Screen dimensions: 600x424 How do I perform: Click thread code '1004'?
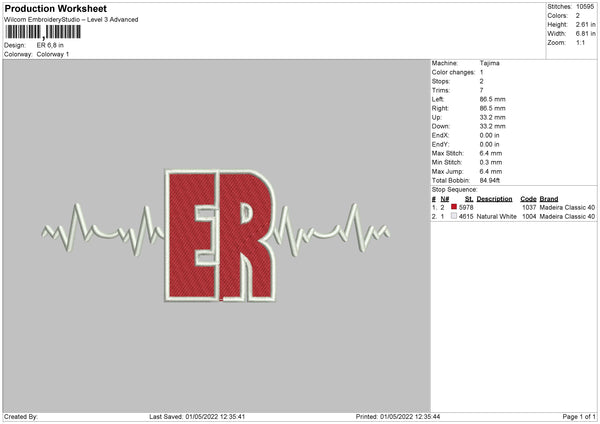pyautogui.click(x=529, y=217)
